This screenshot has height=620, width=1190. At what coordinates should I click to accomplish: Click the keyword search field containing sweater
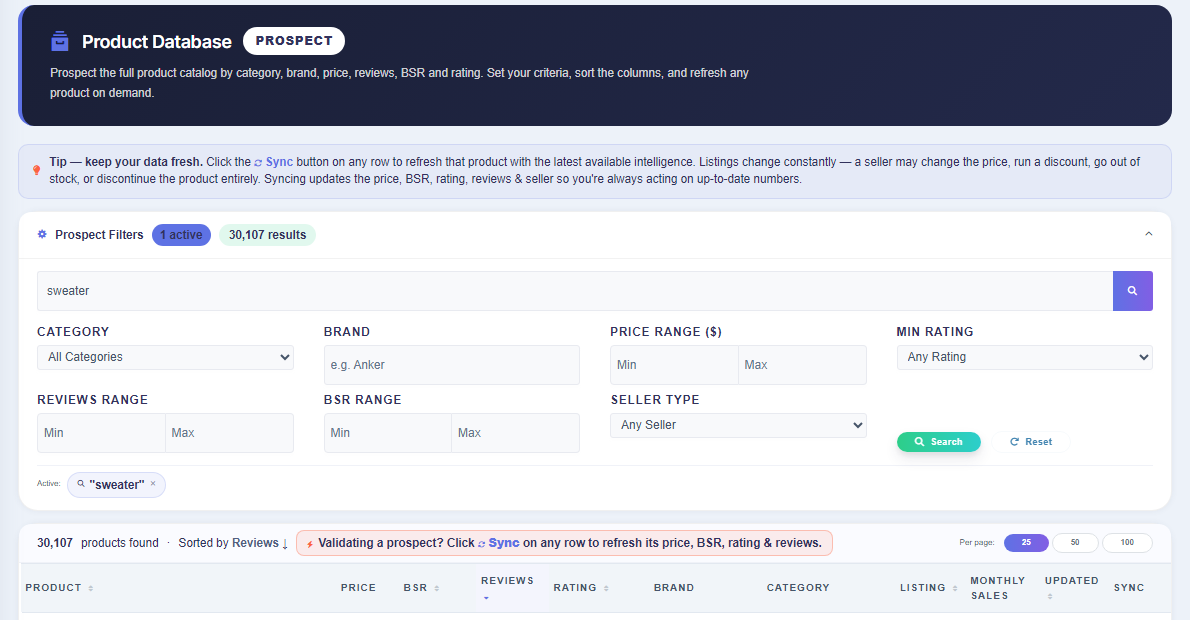point(575,291)
